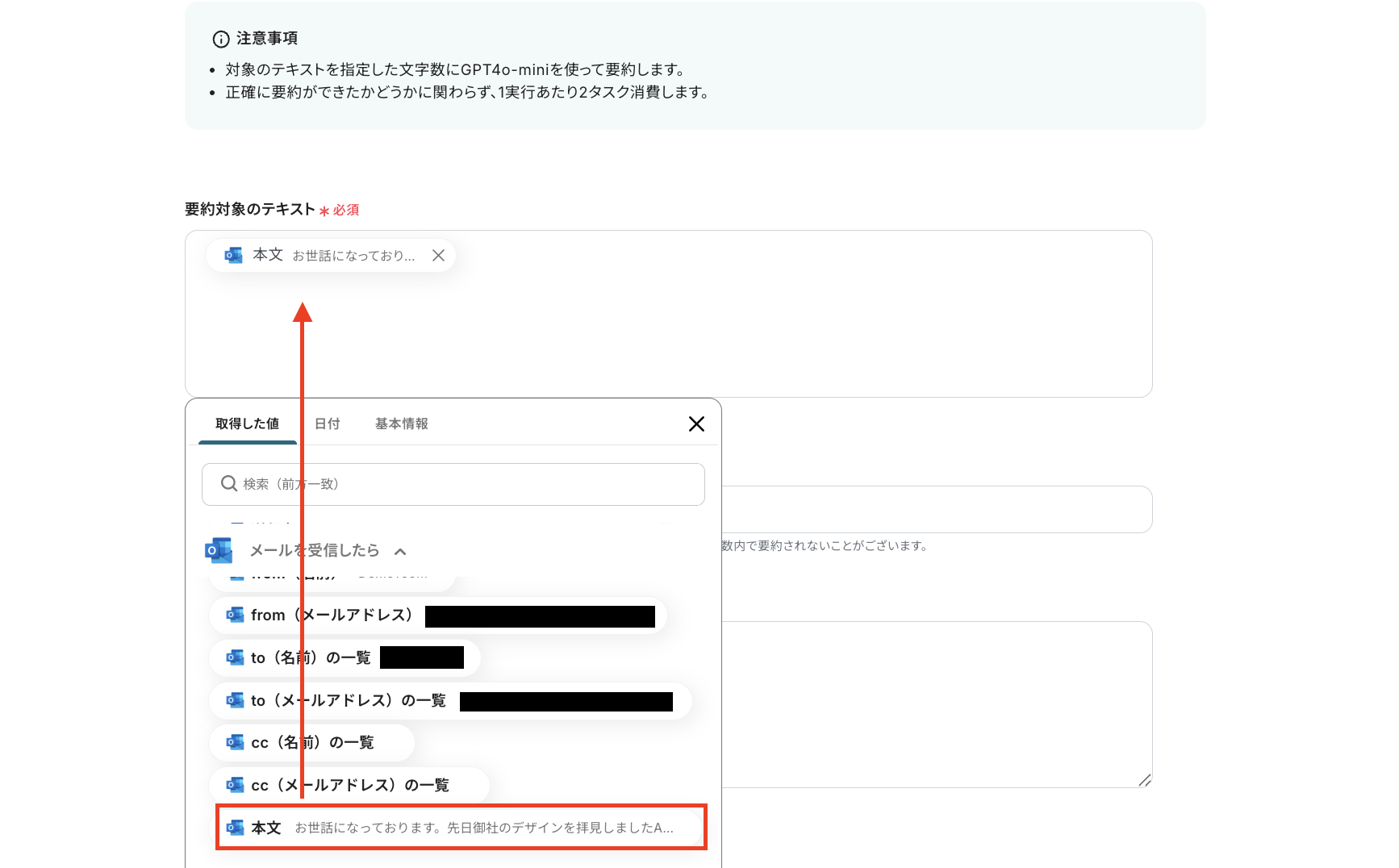Click the input field above the character-count note
Image resolution: width=1399 pixels, height=868 pixels.
[936, 509]
